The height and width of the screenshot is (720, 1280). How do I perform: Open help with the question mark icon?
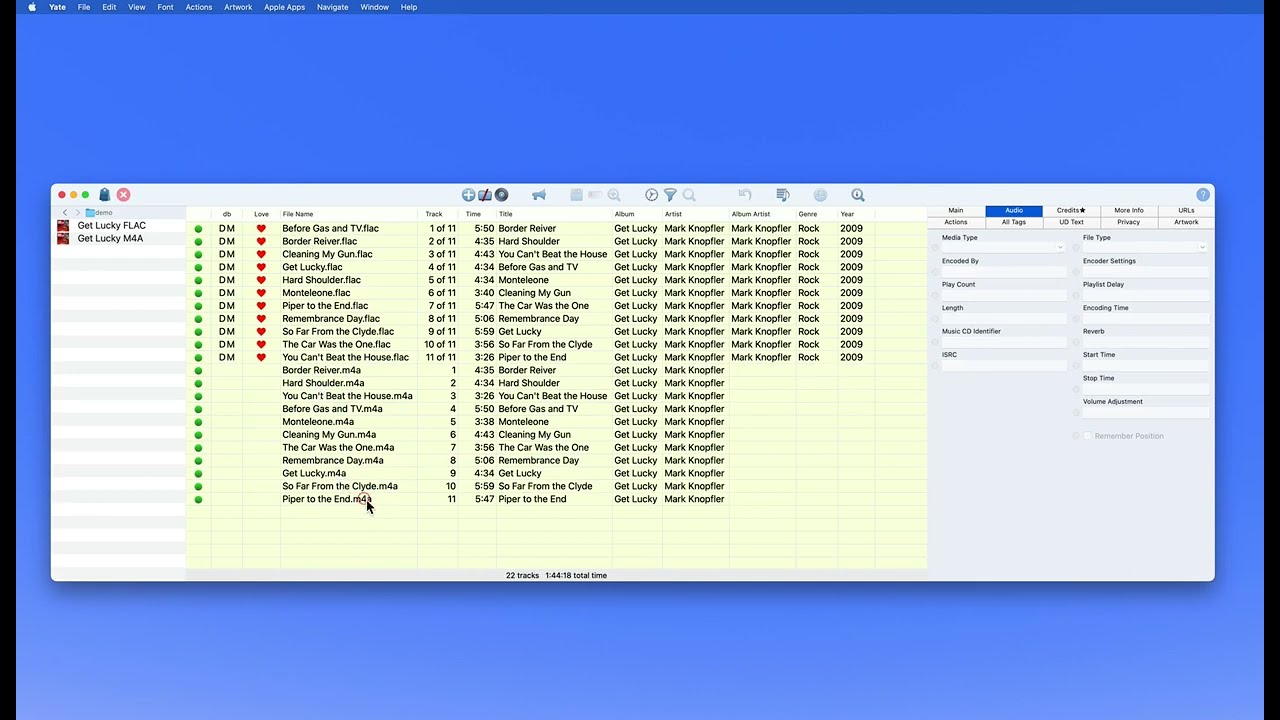1203,195
